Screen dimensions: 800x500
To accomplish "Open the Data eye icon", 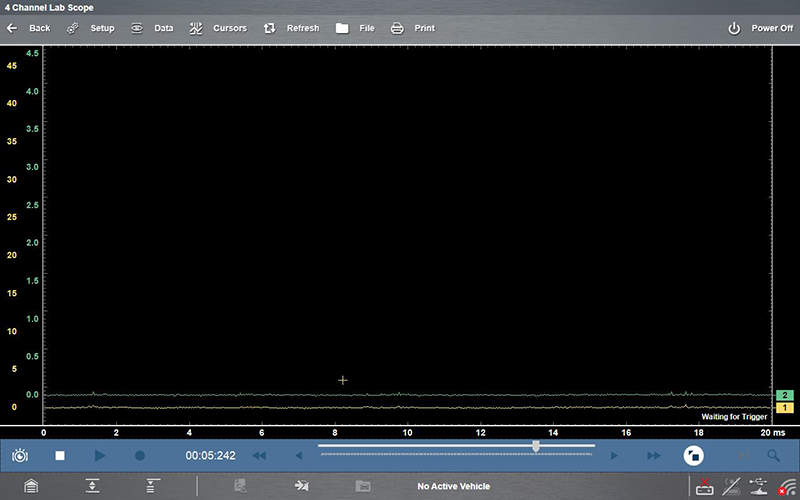I will 137,29.
